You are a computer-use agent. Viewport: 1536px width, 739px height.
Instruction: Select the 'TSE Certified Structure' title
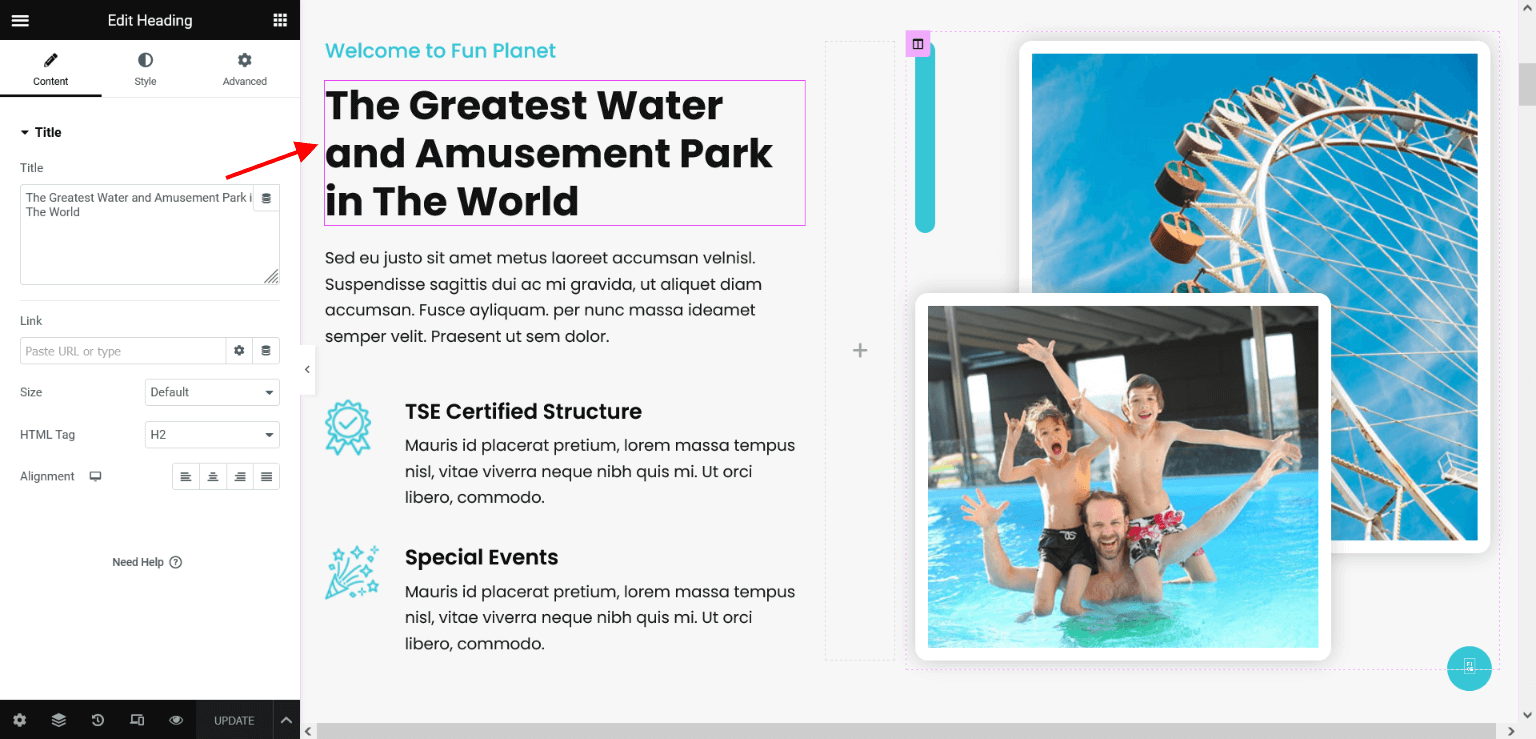[523, 411]
